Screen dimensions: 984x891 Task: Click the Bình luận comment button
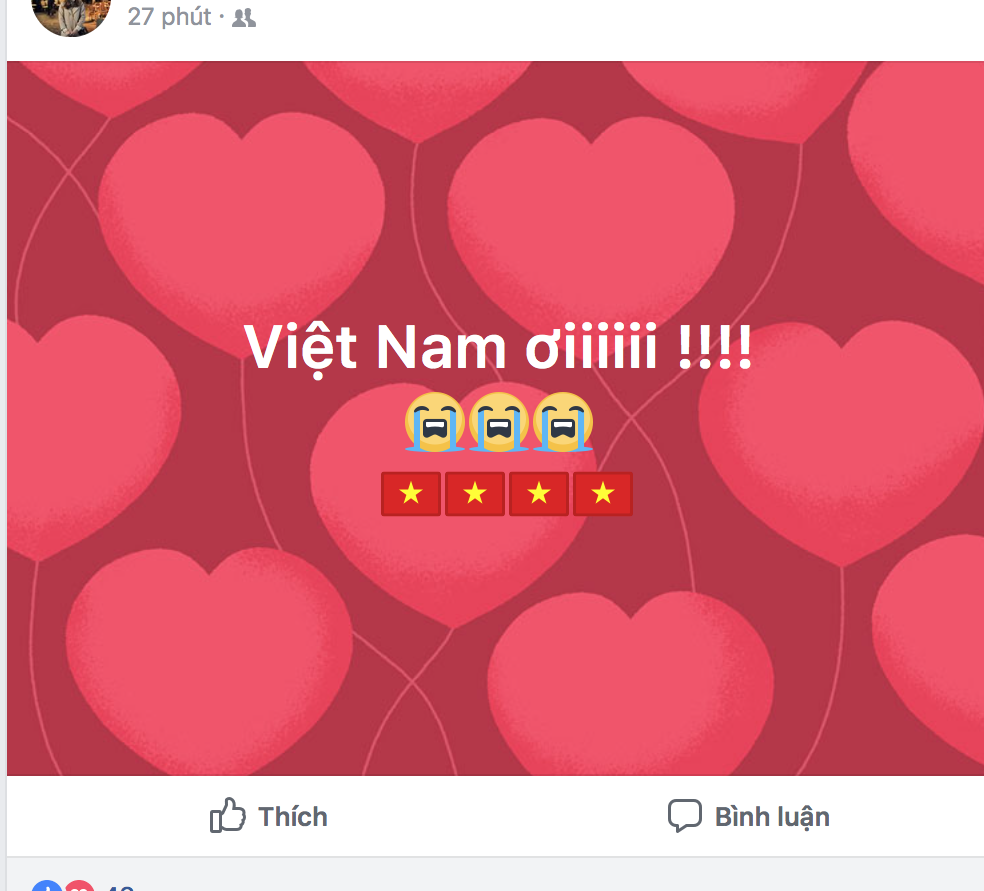click(749, 816)
